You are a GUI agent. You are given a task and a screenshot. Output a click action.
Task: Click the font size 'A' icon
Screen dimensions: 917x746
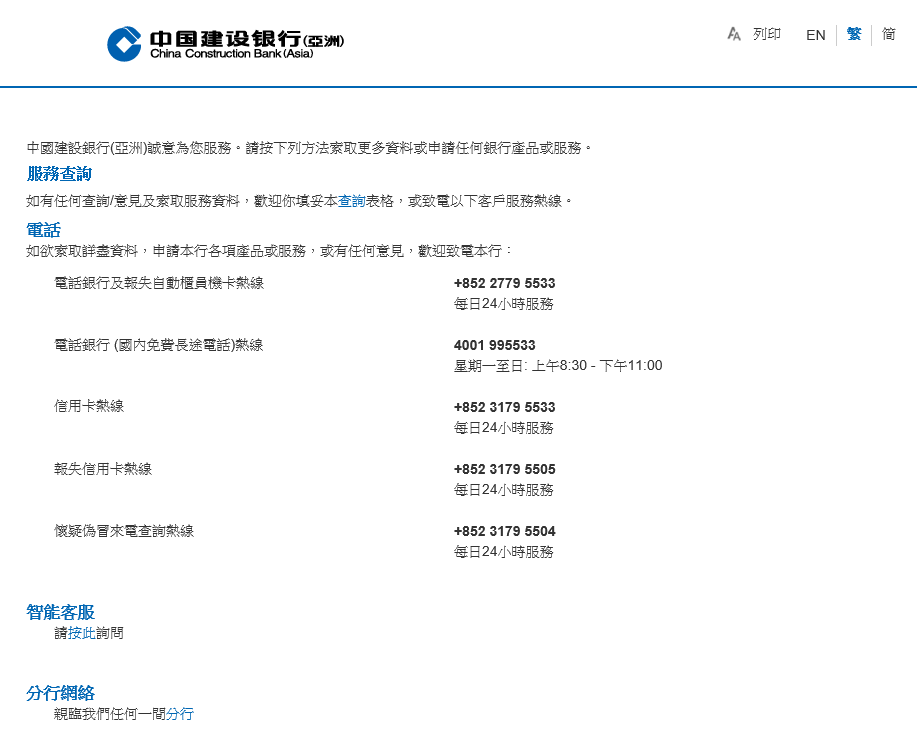[734, 34]
